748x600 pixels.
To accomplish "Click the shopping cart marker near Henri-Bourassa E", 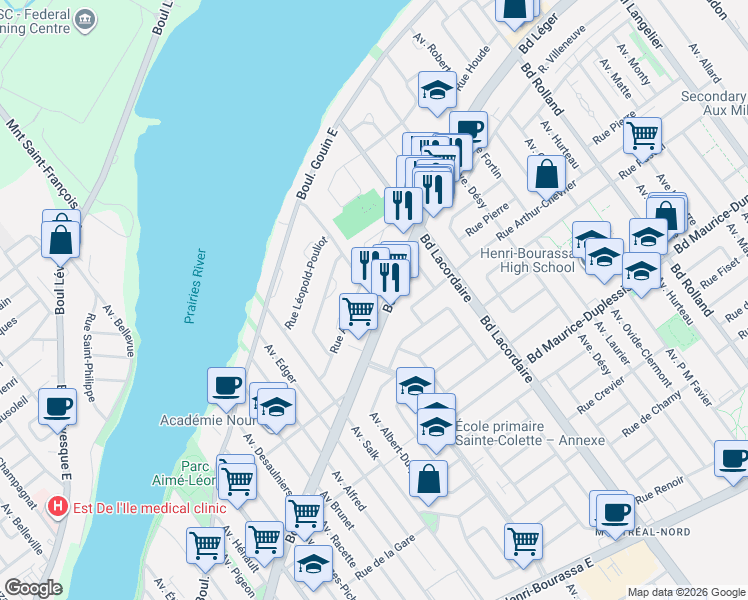I will 523,545.
